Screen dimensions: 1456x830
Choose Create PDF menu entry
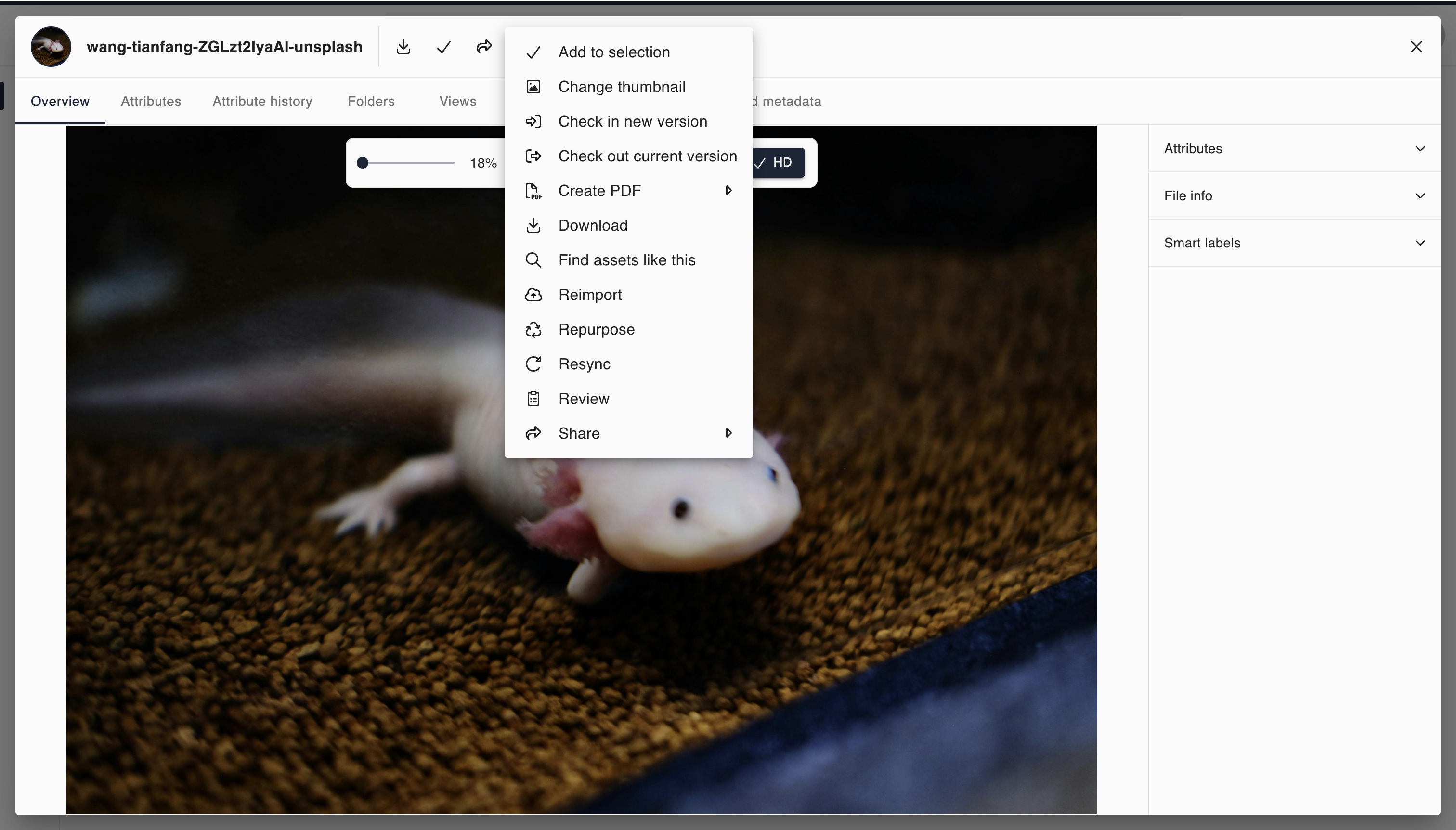(x=628, y=191)
